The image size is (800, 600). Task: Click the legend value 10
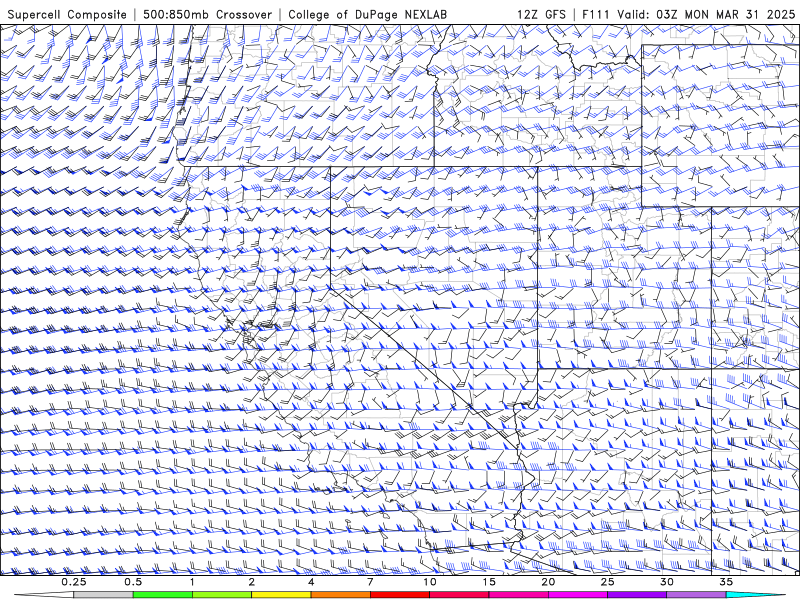[x=430, y=582]
